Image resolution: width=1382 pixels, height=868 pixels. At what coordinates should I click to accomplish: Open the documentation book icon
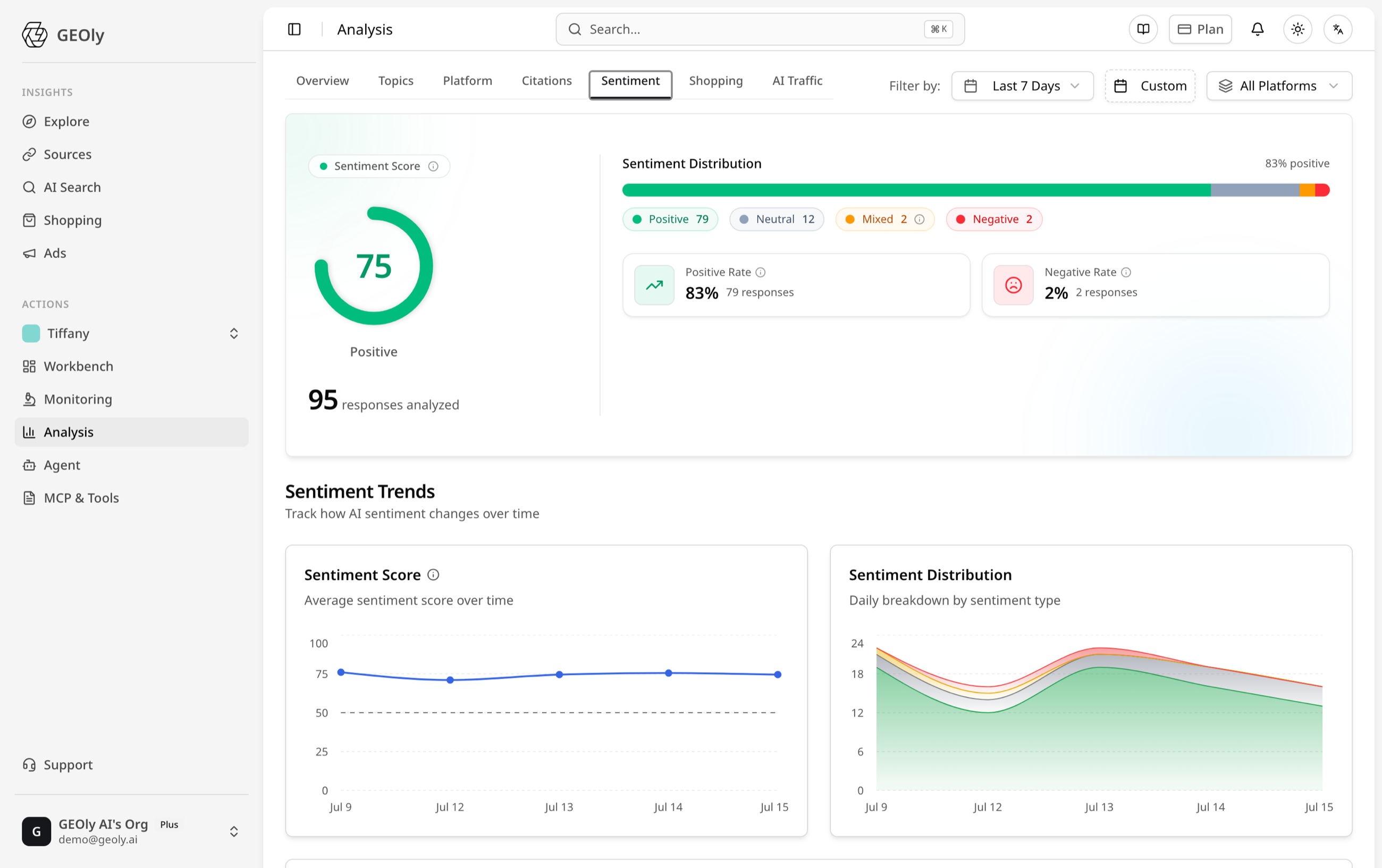pos(1143,29)
